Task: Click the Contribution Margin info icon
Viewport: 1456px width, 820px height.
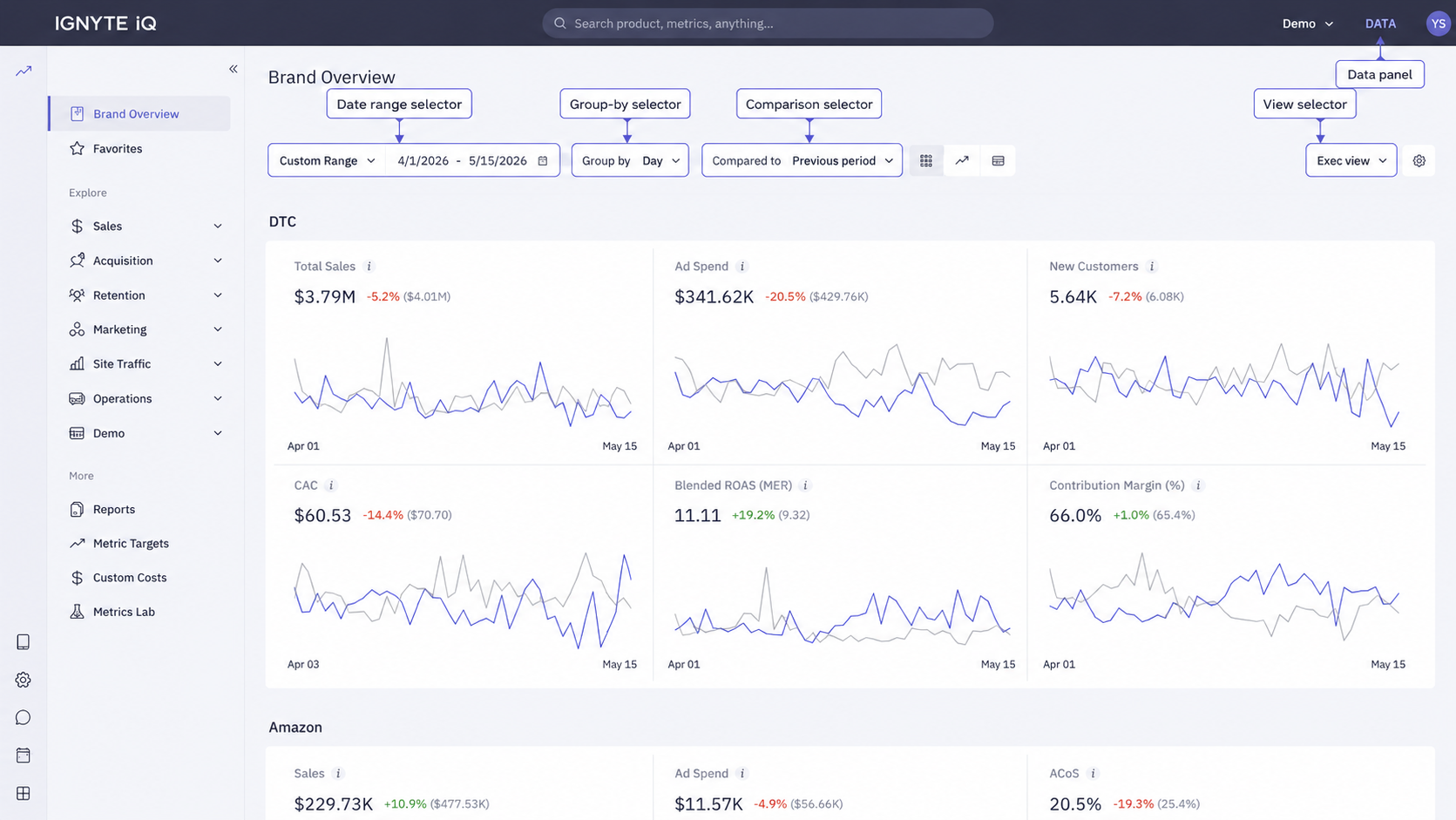Action: point(1198,485)
